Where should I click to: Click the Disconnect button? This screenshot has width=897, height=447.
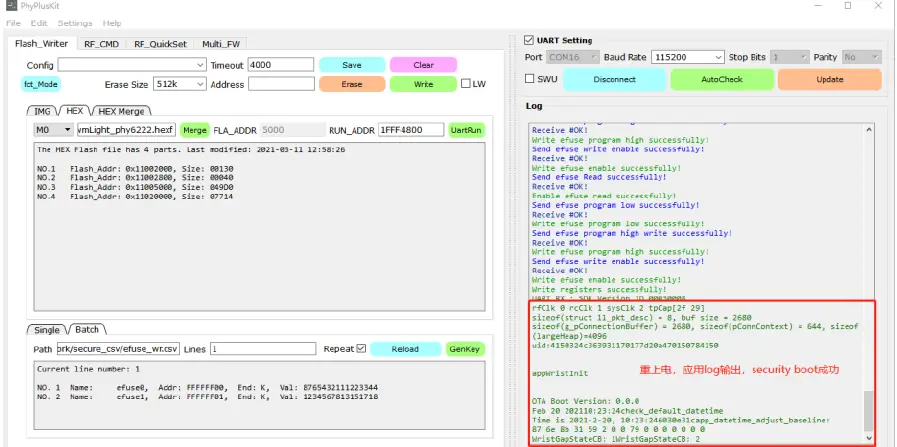tap(614, 80)
